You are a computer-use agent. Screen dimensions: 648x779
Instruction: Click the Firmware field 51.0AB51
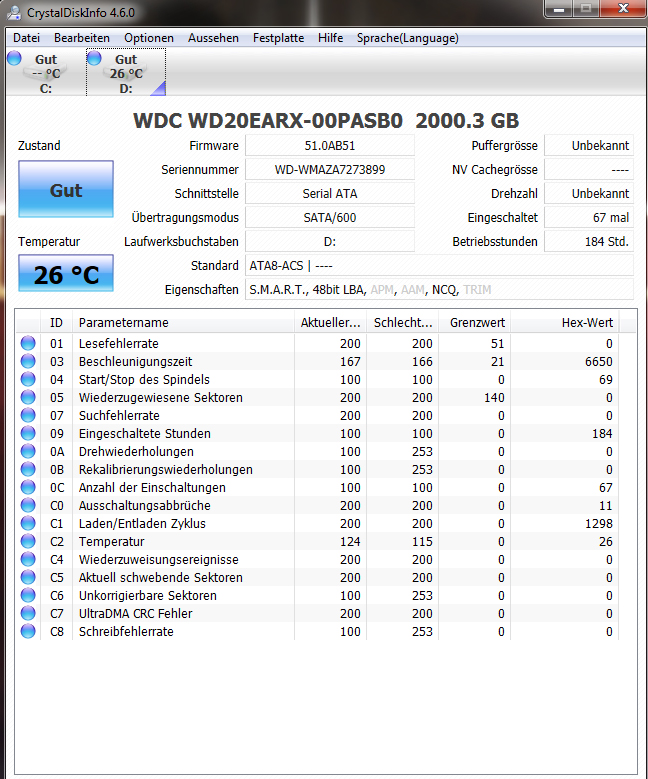pos(330,146)
